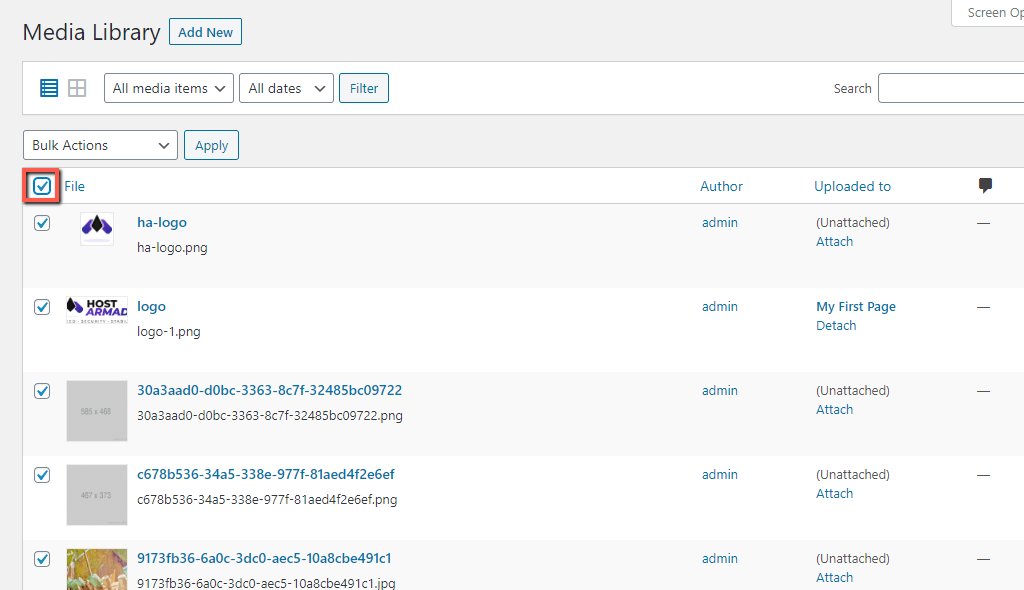Open the All dates dropdown
The image size is (1024, 590).
point(287,88)
